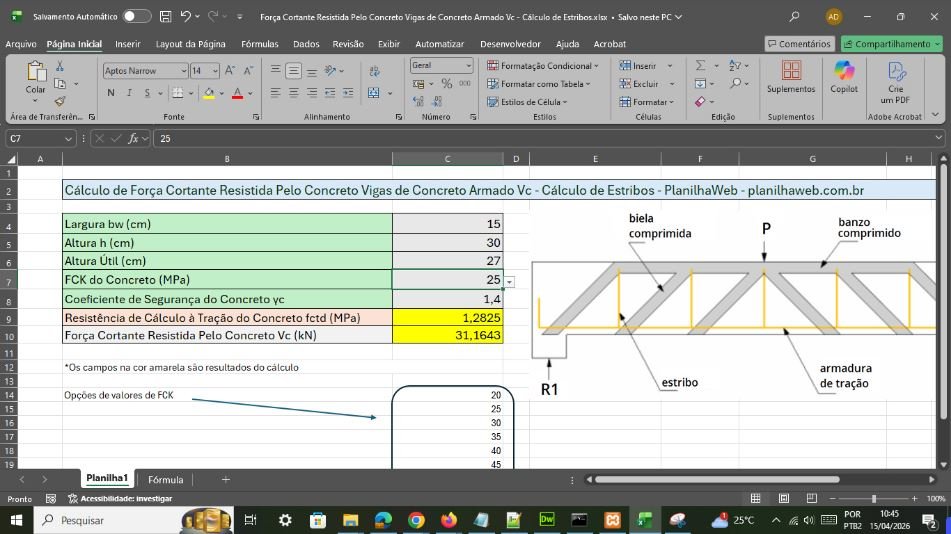The width and height of the screenshot is (951, 534).
Task: Click the Compartilhamento button
Action: click(891, 44)
